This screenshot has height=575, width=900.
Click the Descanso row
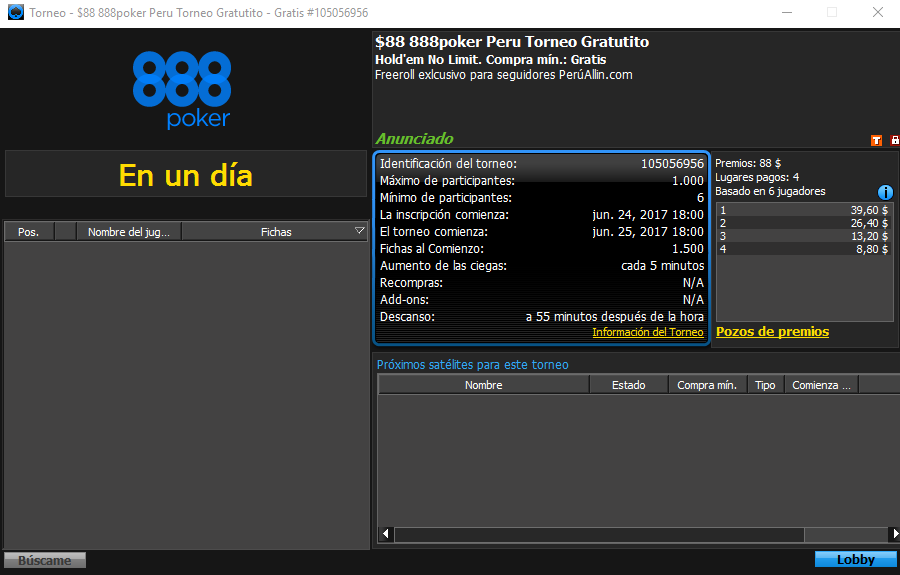[541, 317]
